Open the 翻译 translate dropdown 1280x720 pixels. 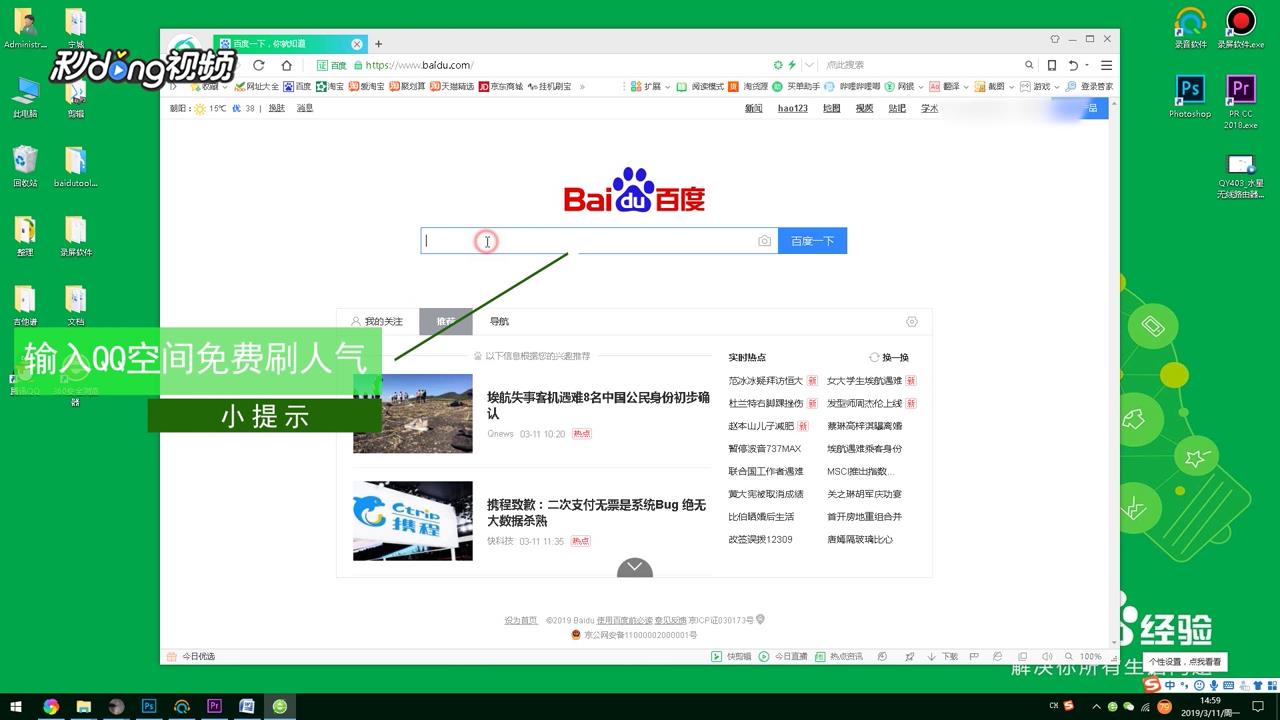[x=948, y=87]
